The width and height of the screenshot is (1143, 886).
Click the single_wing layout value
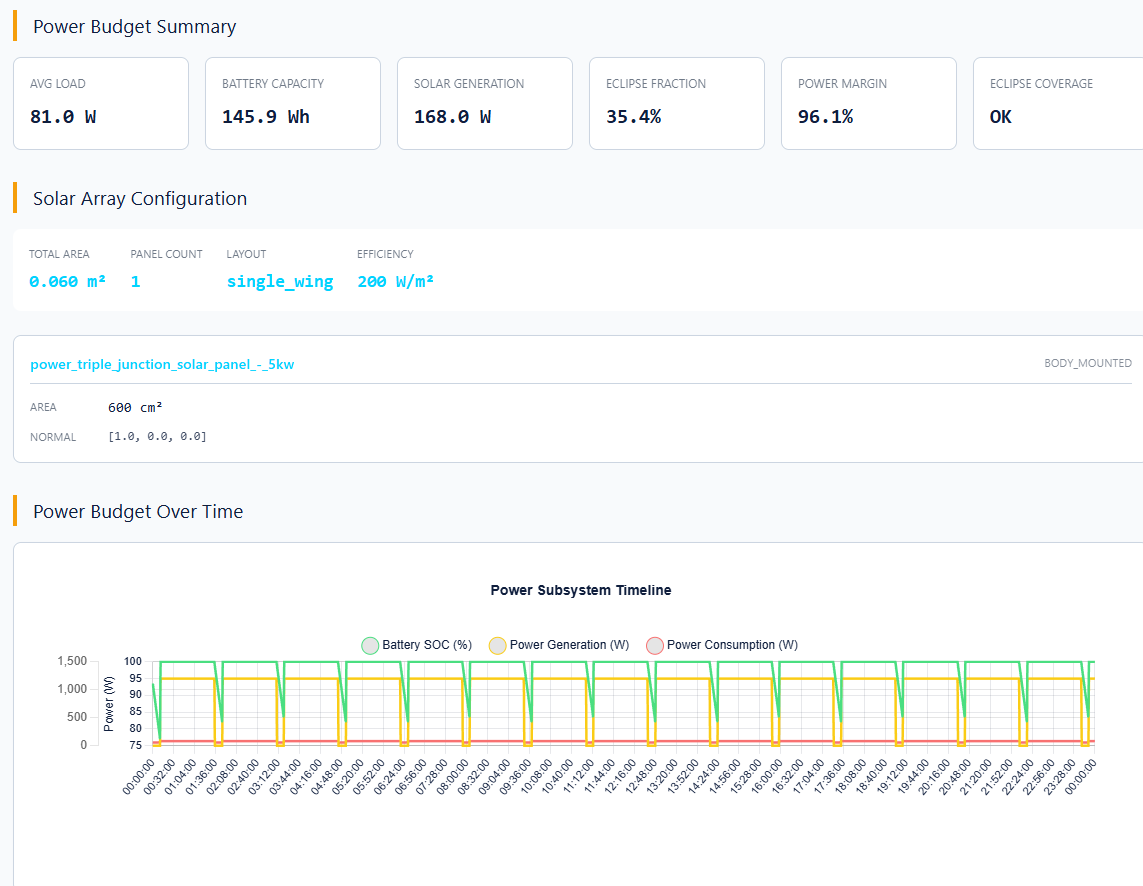280,281
